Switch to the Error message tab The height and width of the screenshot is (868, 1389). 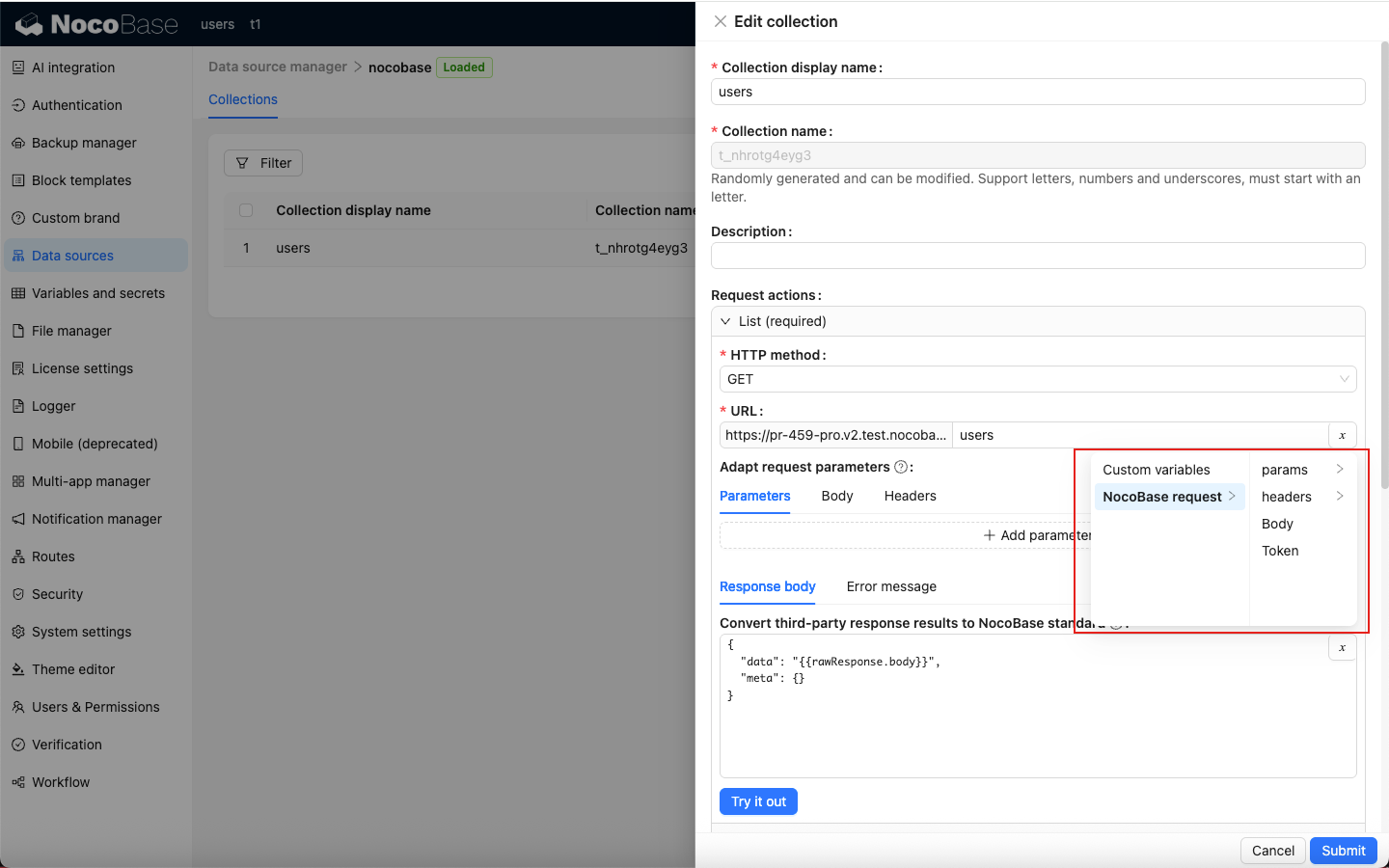pos(891,586)
